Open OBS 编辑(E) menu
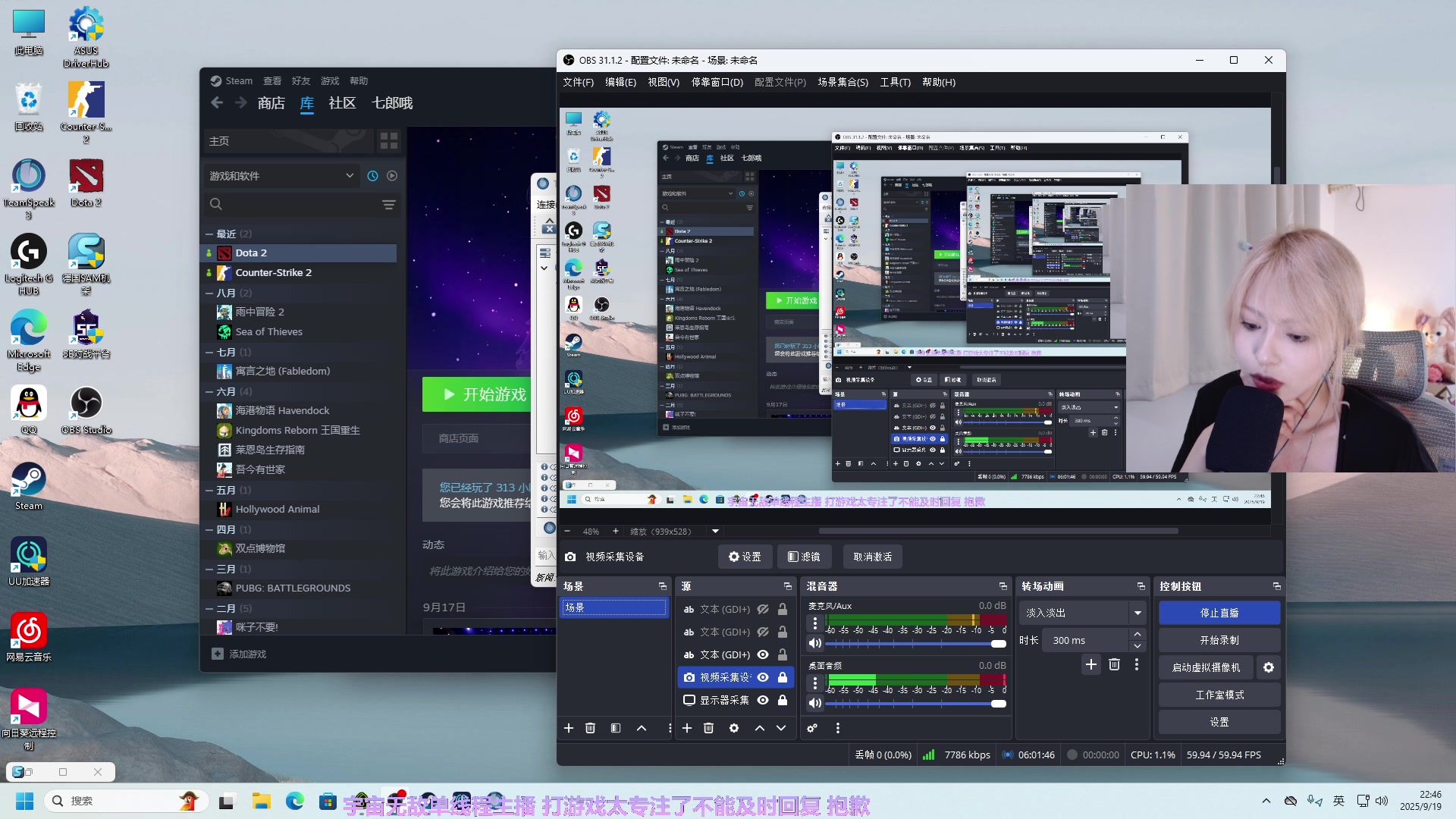This screenshot has width=1456, height=819. tap(620, 82)
